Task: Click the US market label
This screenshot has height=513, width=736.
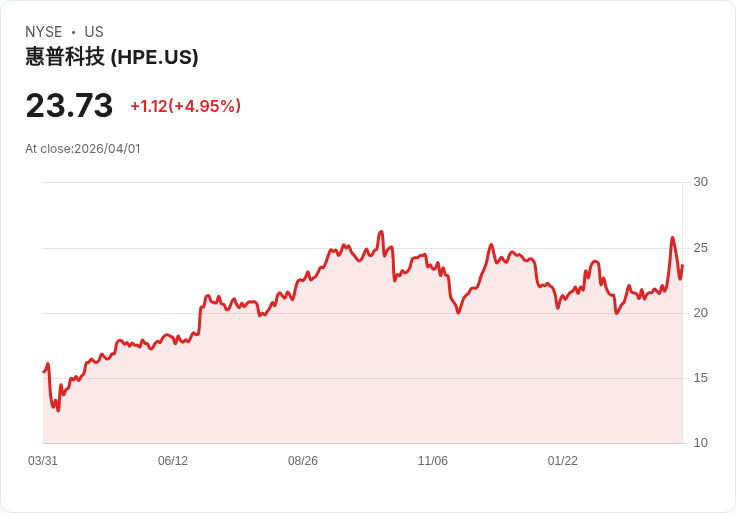Action: click(94, 32)
